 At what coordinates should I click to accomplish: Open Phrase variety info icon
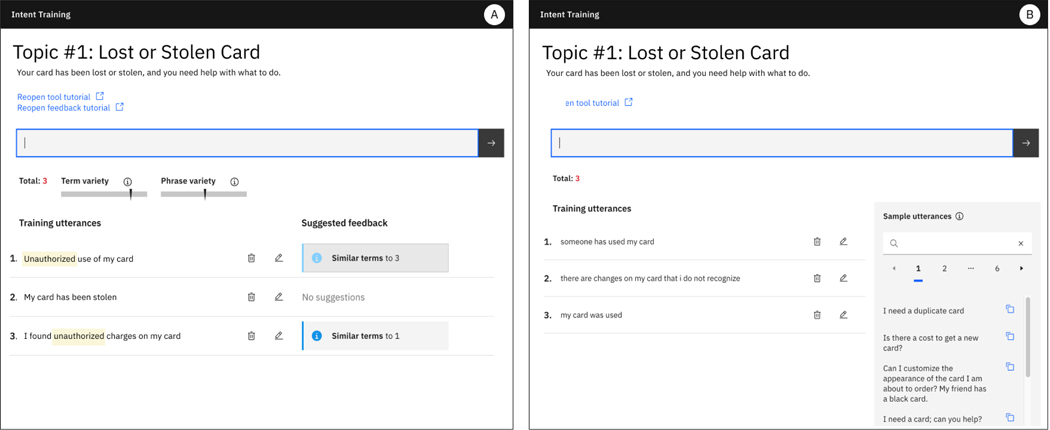pos(234,182)
